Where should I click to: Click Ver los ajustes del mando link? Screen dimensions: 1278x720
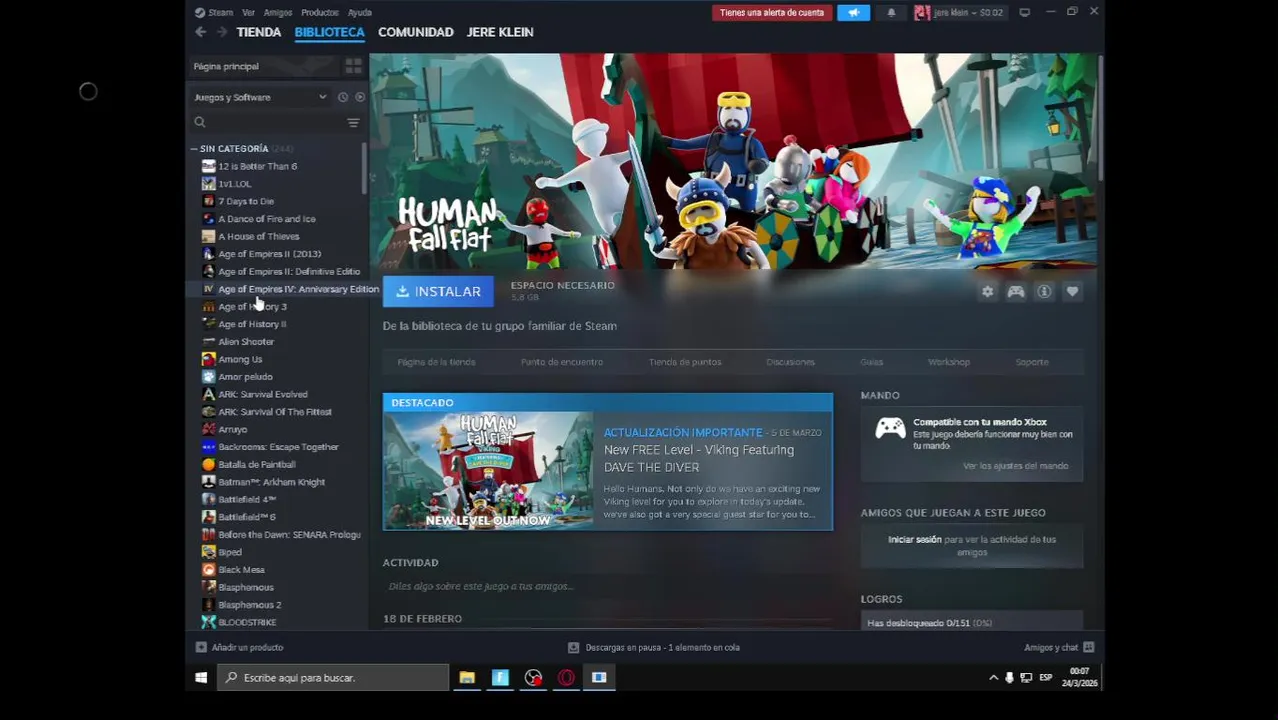(1015, 466)
